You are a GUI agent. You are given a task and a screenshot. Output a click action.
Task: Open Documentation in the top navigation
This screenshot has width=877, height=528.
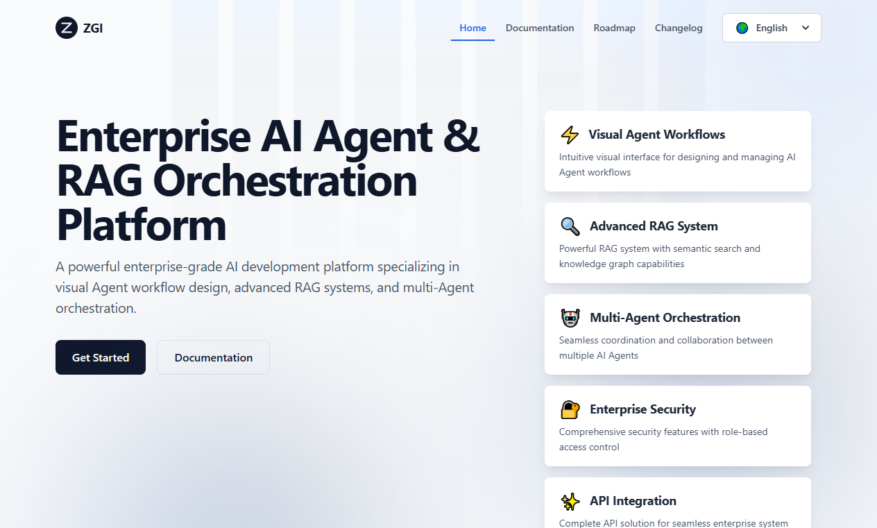(540, 28)
